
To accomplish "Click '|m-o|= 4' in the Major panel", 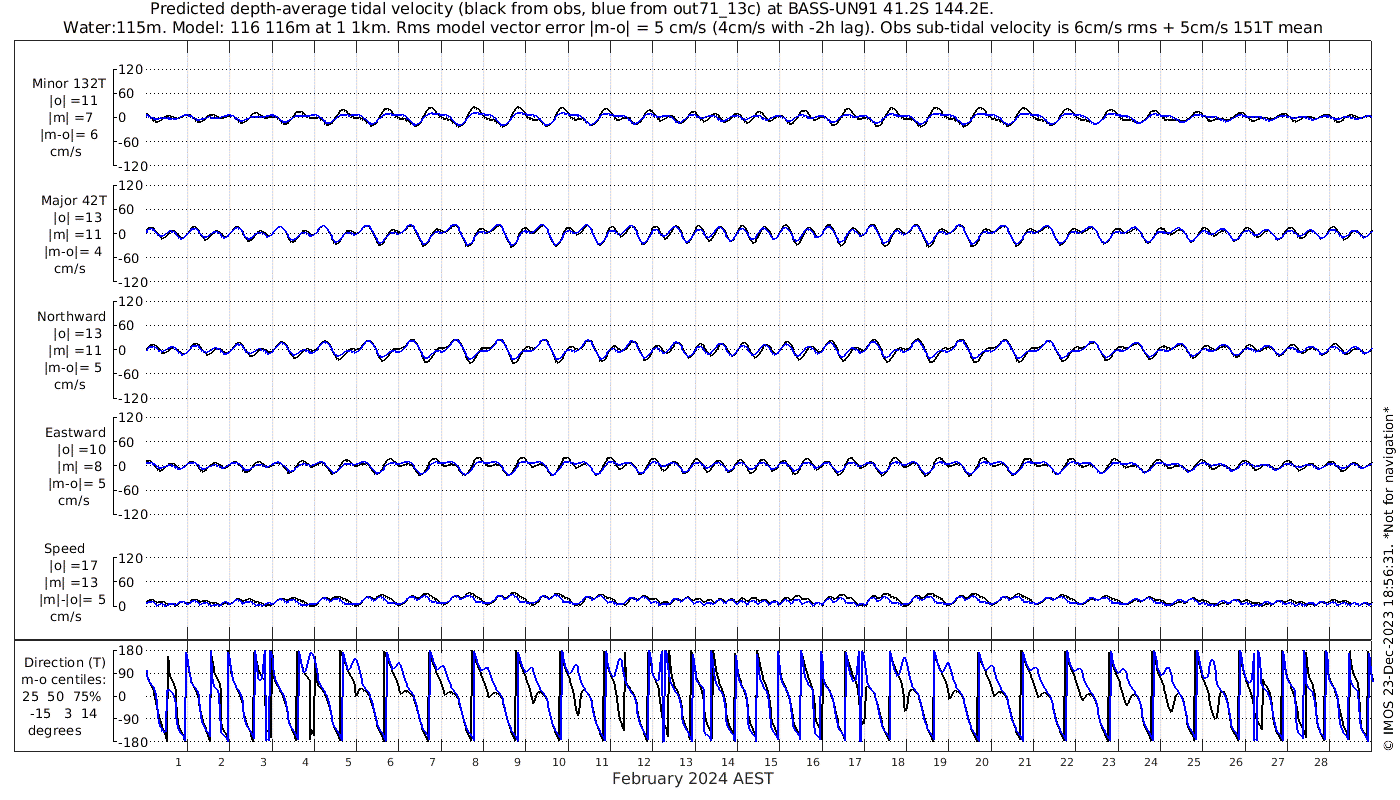I will (71, 252).
